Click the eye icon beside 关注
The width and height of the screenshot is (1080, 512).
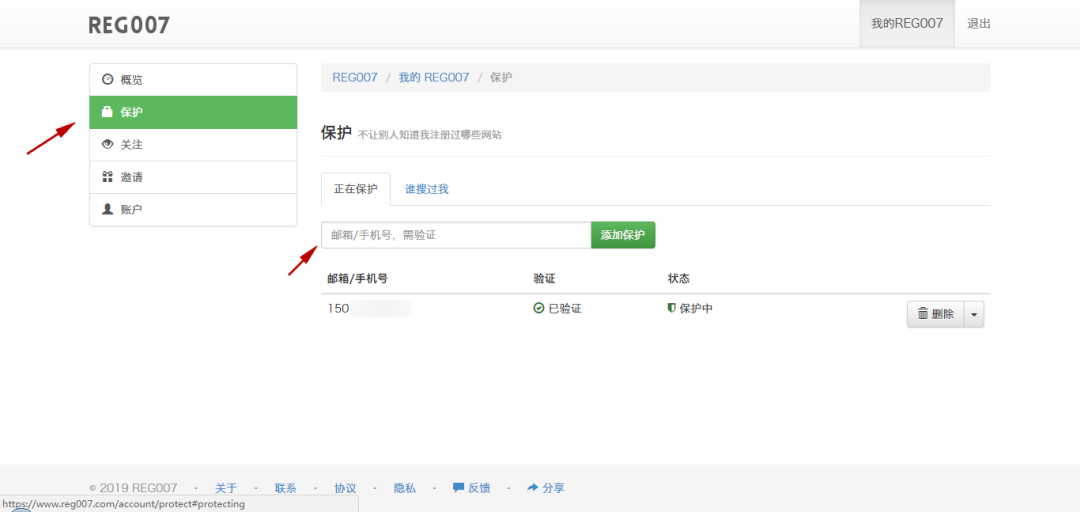tap(107, 145)
